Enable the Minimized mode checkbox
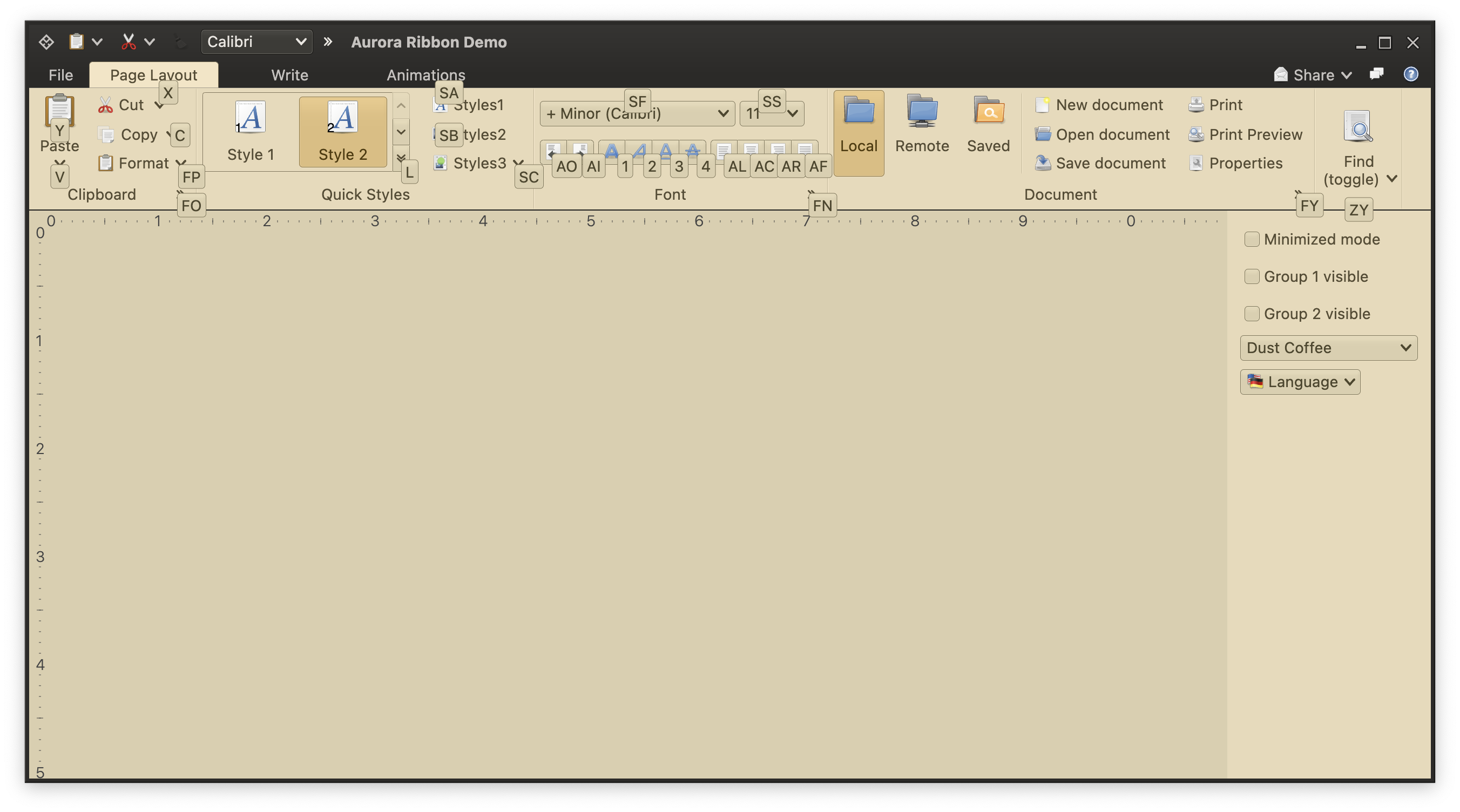The image size is (1460, 812). (1252, 239)
